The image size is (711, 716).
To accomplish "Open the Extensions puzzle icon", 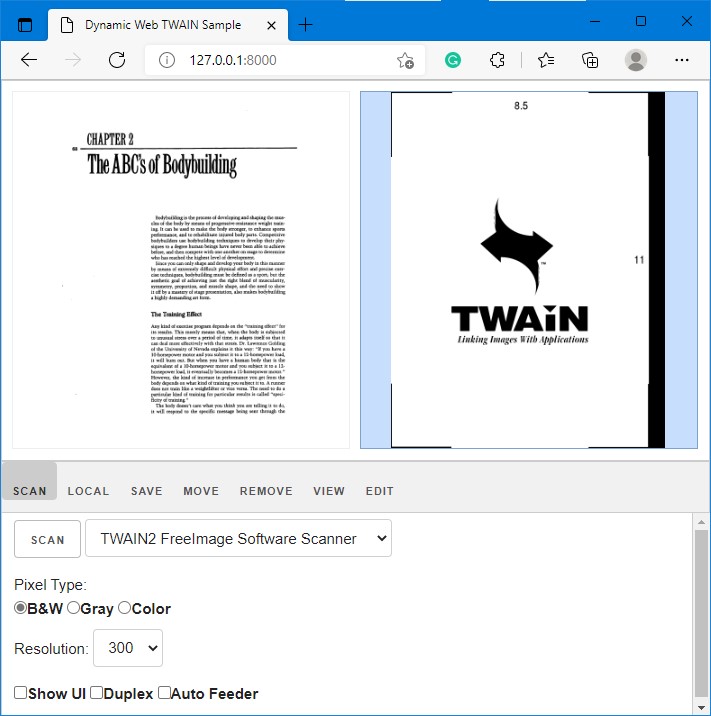I will [497, 60].
